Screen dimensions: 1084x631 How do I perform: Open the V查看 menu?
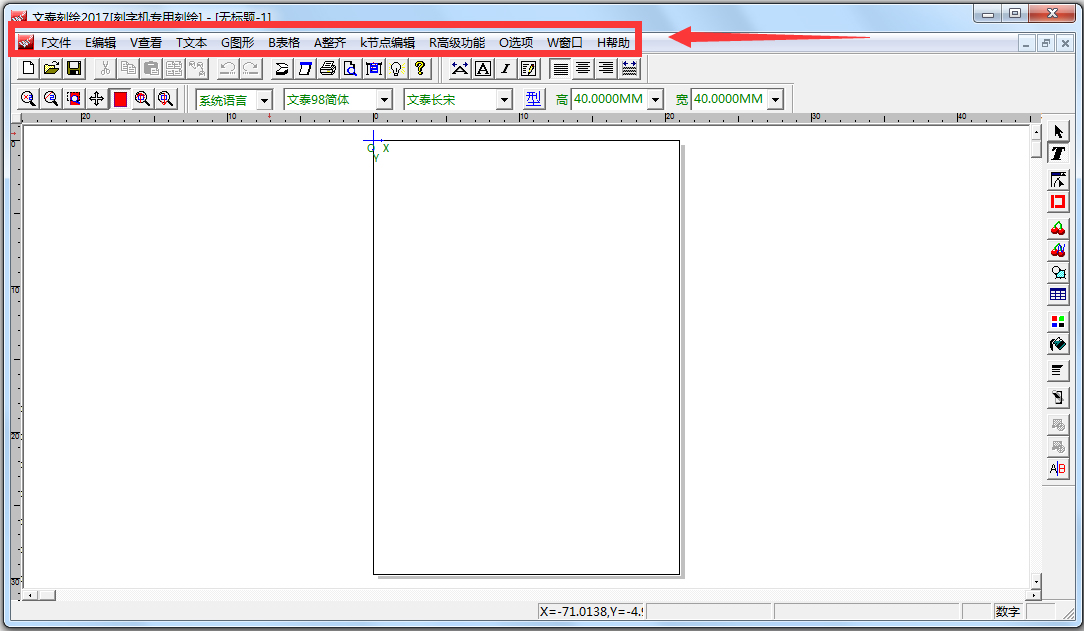pos(146,43)
